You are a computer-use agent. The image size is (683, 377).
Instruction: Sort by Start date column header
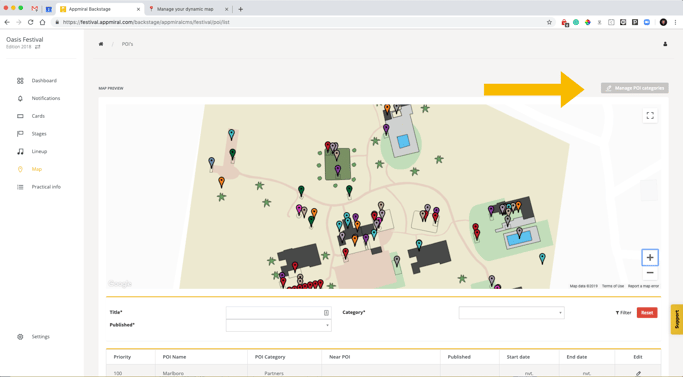pyautogui.click(x=518, y=357)
